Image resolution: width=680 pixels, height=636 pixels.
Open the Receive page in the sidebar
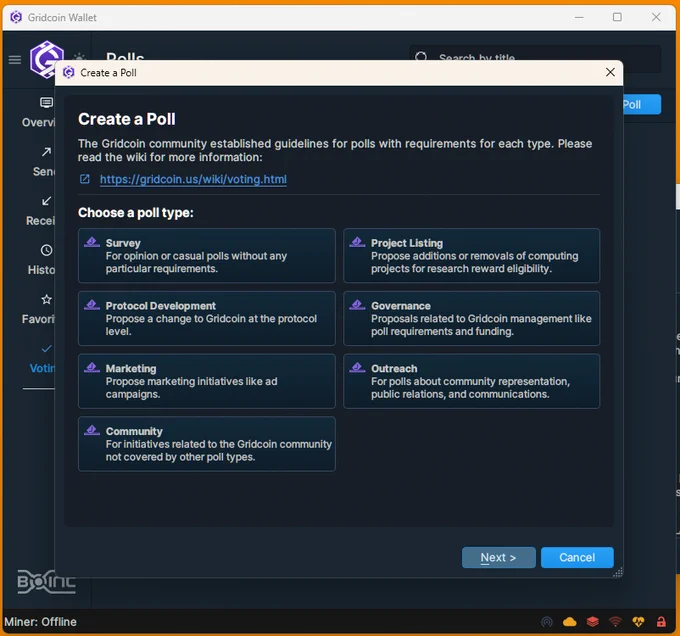(40, 211)
